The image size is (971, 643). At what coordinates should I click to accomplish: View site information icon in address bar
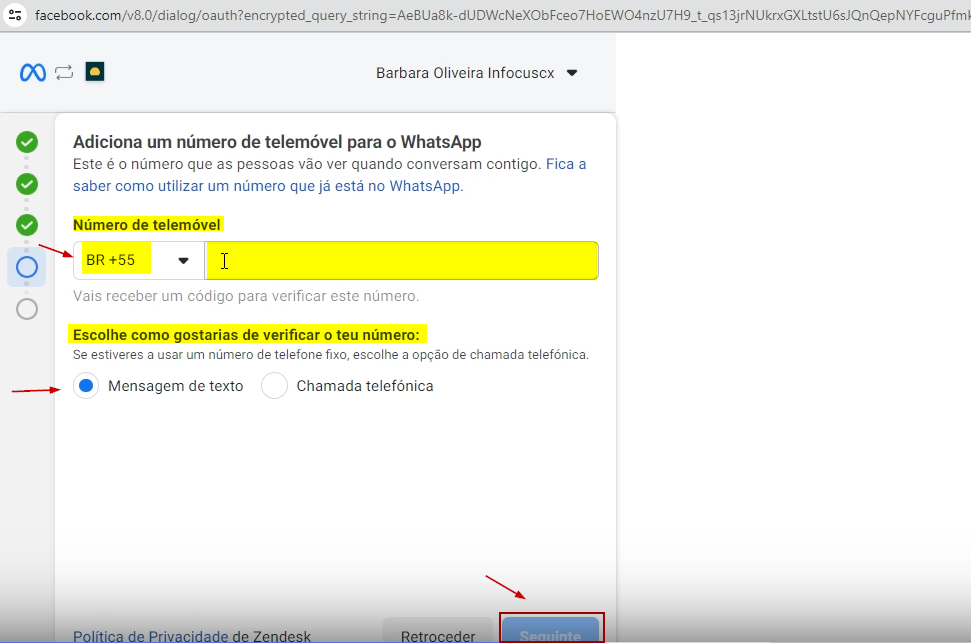pyautogui.click(x=15, y=16)
